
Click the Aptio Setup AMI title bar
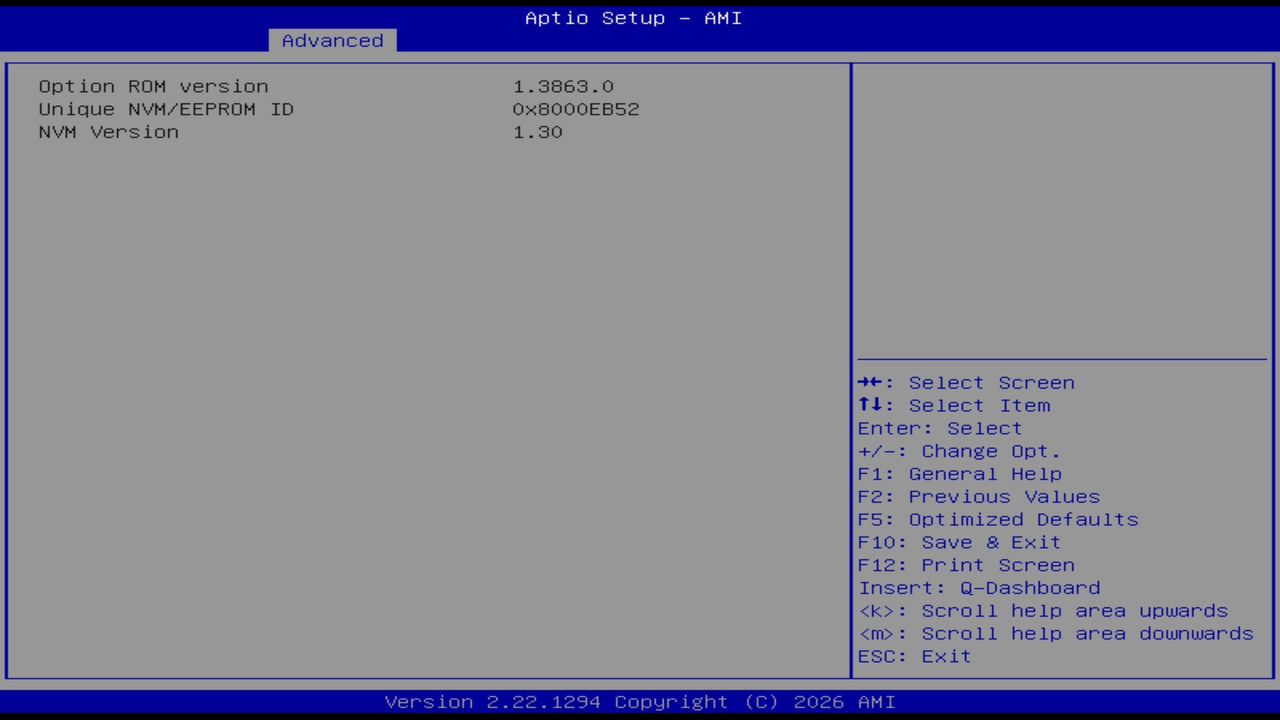[633, 18]
